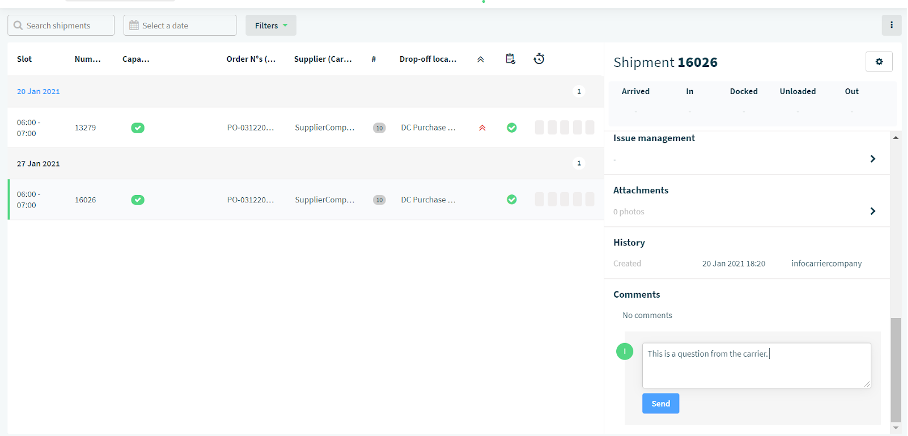
Task: Click the Attachments heading
Action: point(640,190)
